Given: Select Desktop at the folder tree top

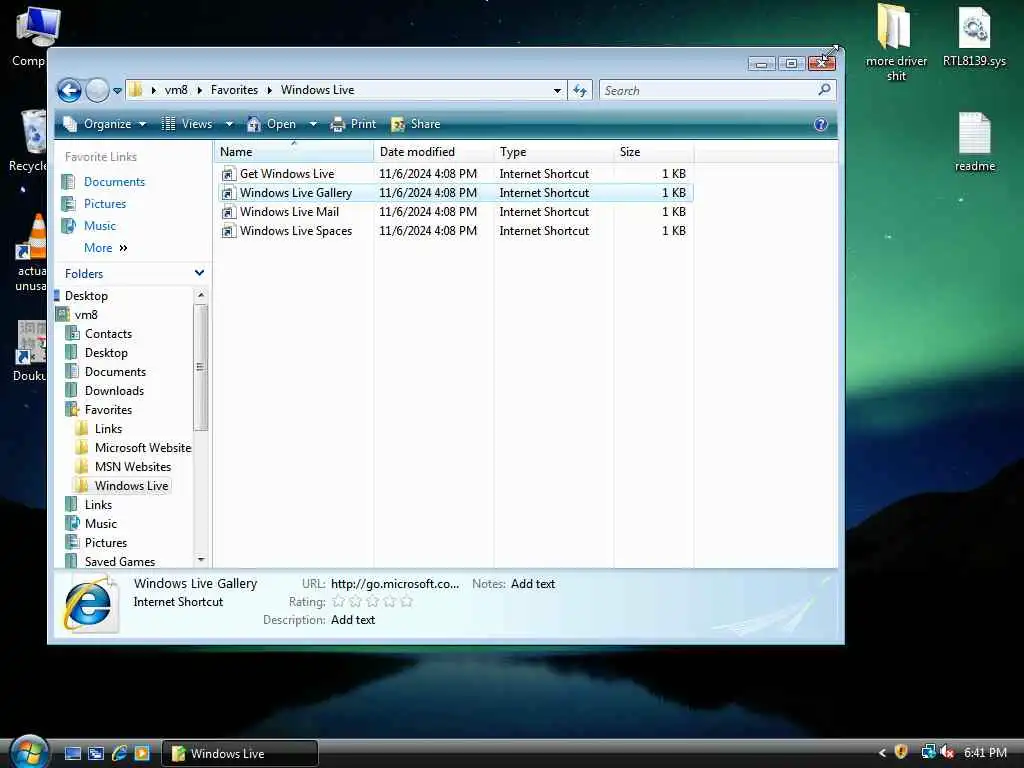Looking at the screenshot, I should pyautogui.click(x=86, y=296).
